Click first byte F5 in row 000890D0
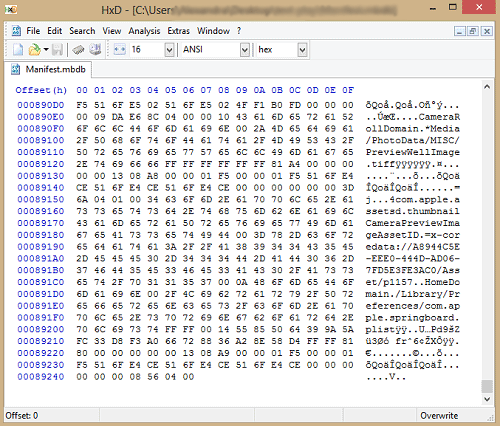This screenshot has height=426, width=500. pyautogui.click(x=82, y=105)
